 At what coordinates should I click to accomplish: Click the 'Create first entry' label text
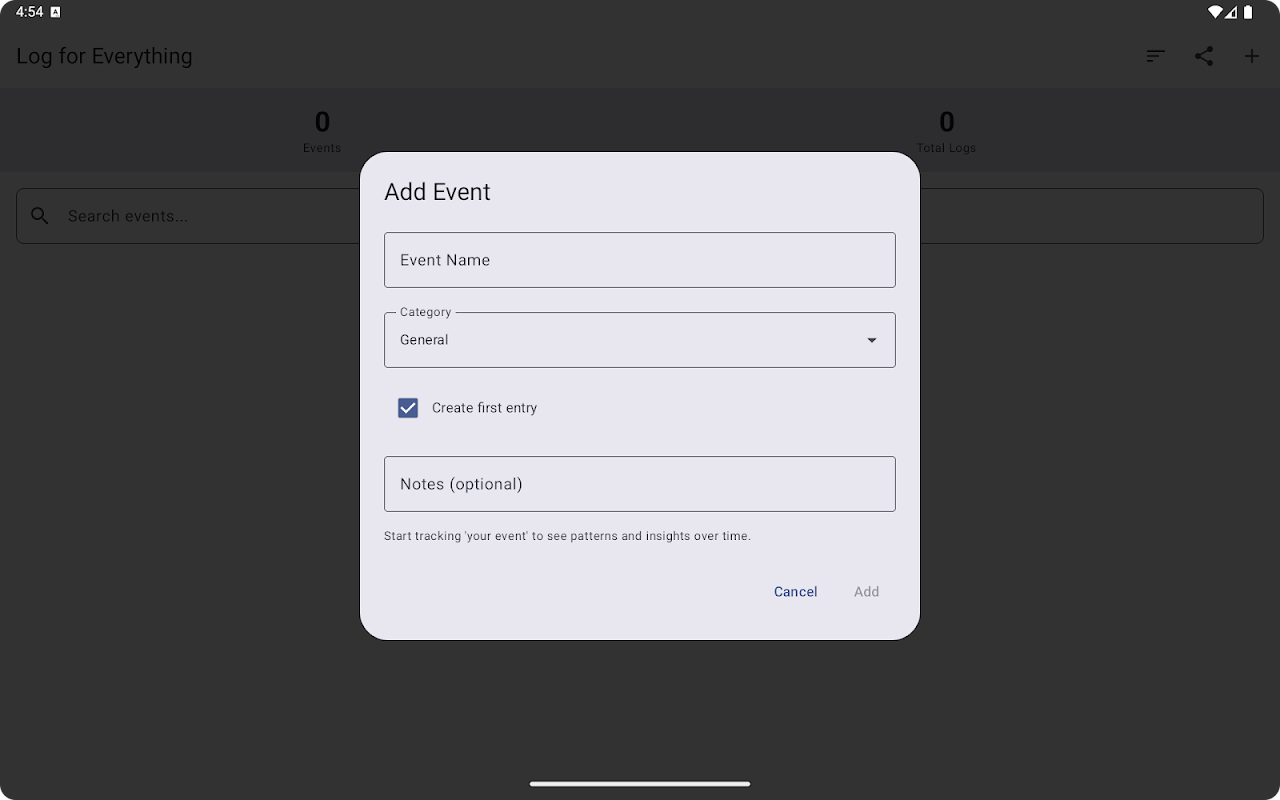tap(484, 408)
